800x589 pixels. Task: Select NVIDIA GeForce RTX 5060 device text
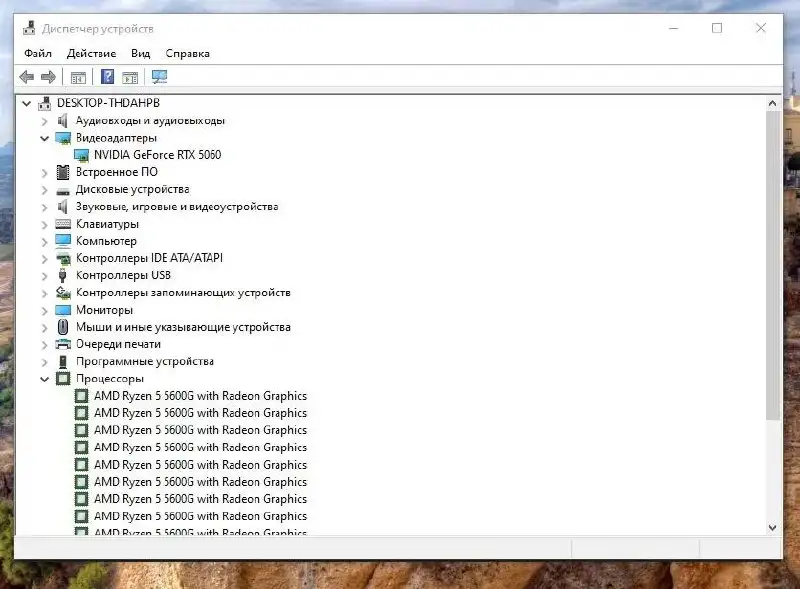(157, 155)
